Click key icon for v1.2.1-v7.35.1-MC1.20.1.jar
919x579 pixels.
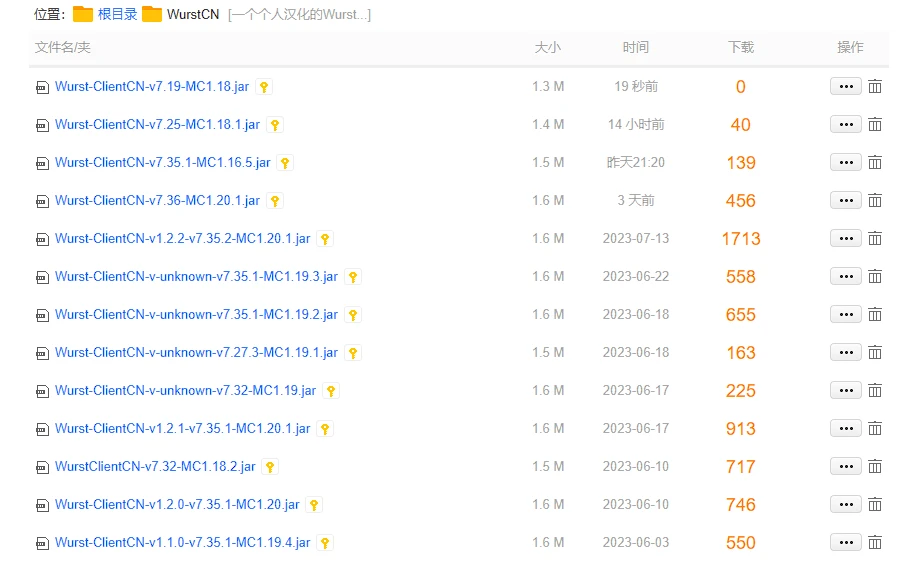(x=325, y=429)
